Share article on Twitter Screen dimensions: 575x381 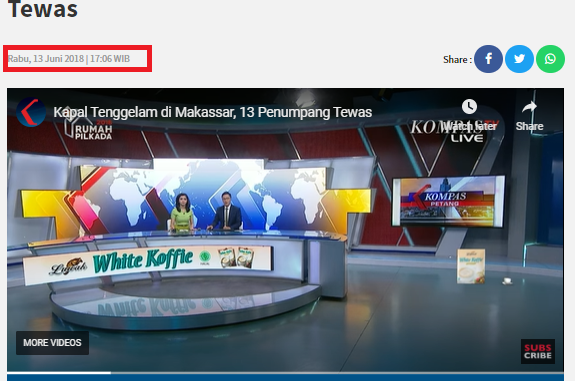tap(519, 59)
